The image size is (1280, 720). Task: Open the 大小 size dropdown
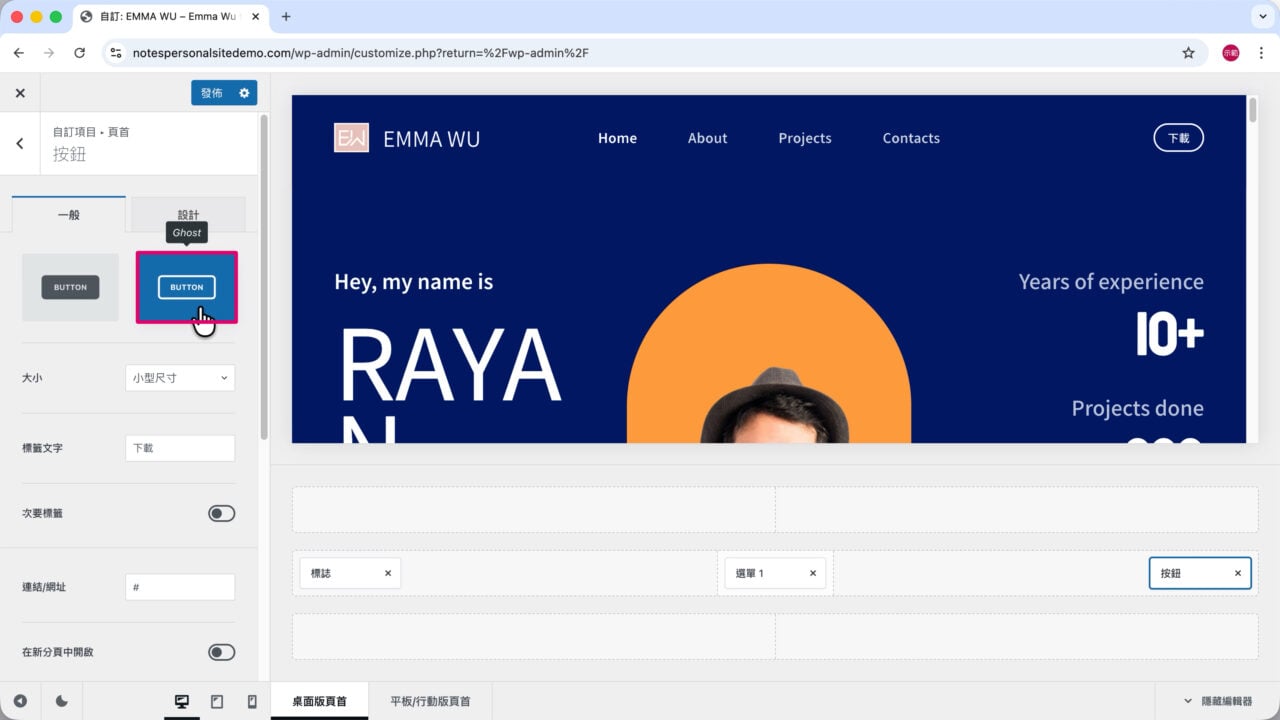pos(180,378)
